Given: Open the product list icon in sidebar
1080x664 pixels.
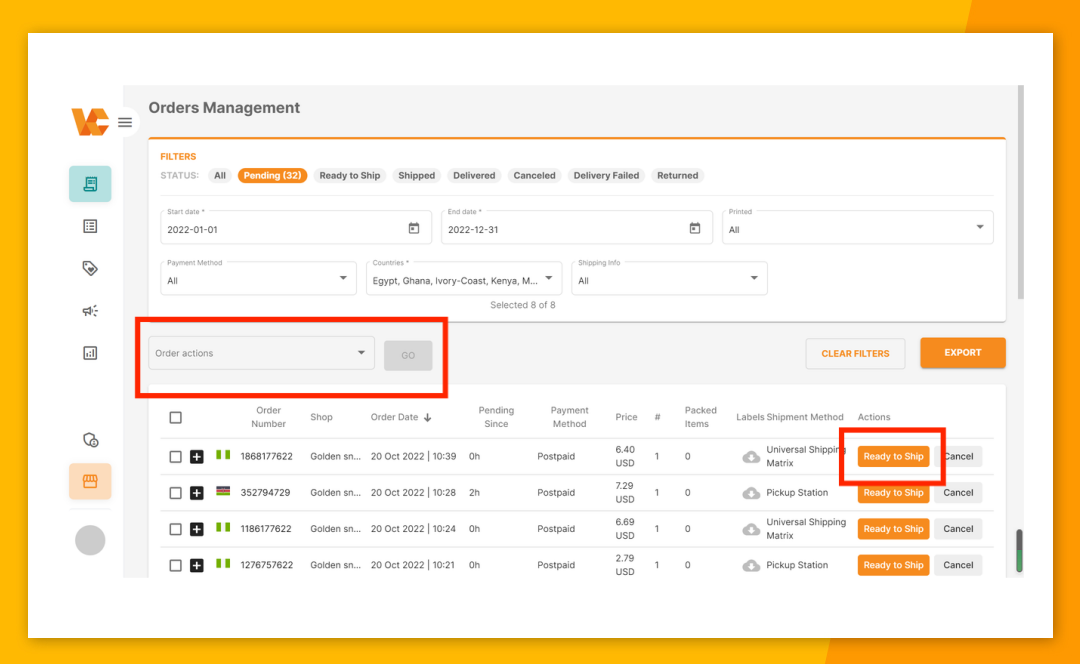Looking at the screenshot, I should [x=90, y=227].
